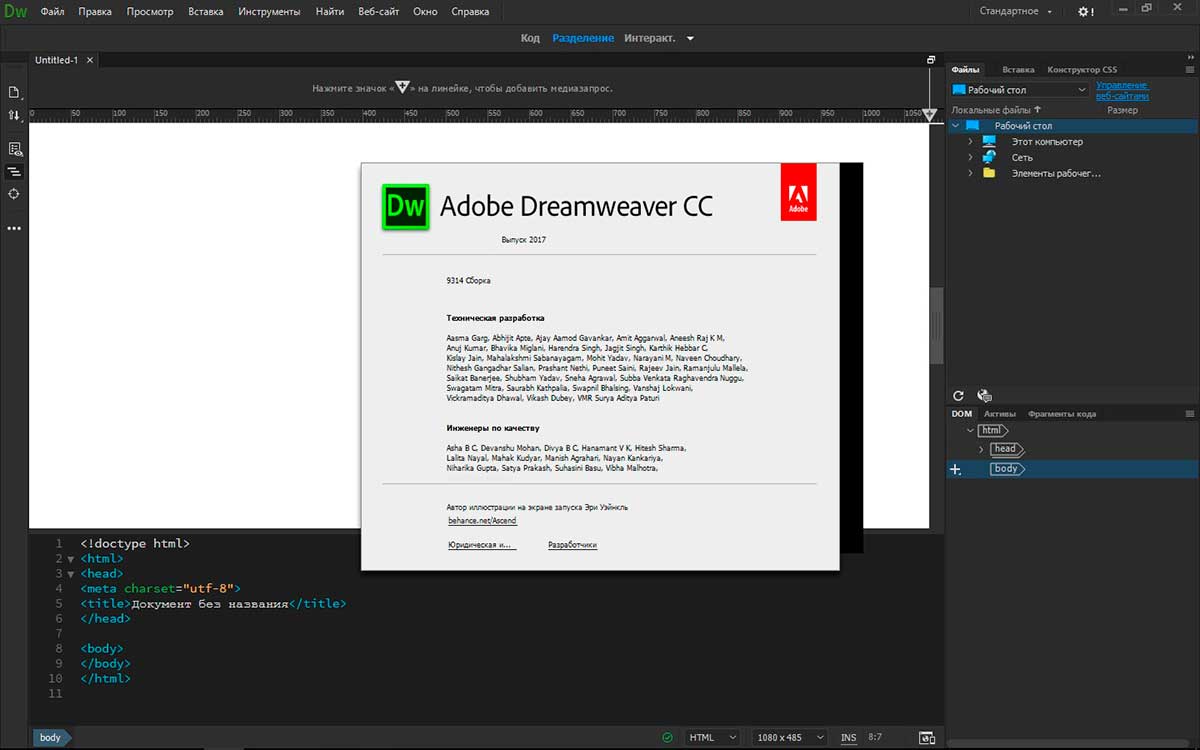Screen dimensions: 1200x750
Task: Click the Live View options icon
Action: (x=14, y=149)
